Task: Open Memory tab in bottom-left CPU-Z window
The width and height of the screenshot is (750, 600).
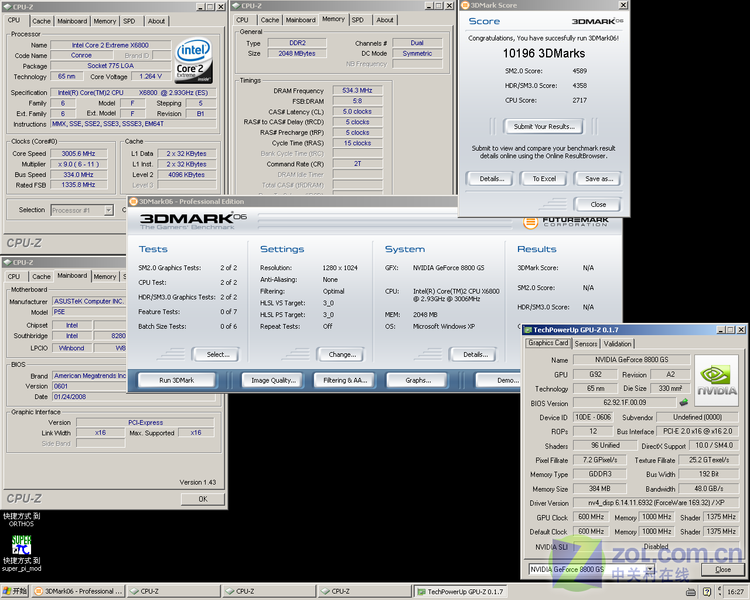Action: coord(105,277)
